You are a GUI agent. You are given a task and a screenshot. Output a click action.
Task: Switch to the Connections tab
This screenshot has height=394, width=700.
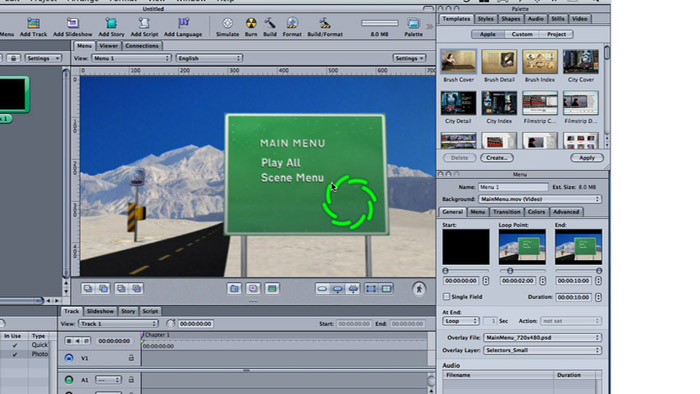142,46
